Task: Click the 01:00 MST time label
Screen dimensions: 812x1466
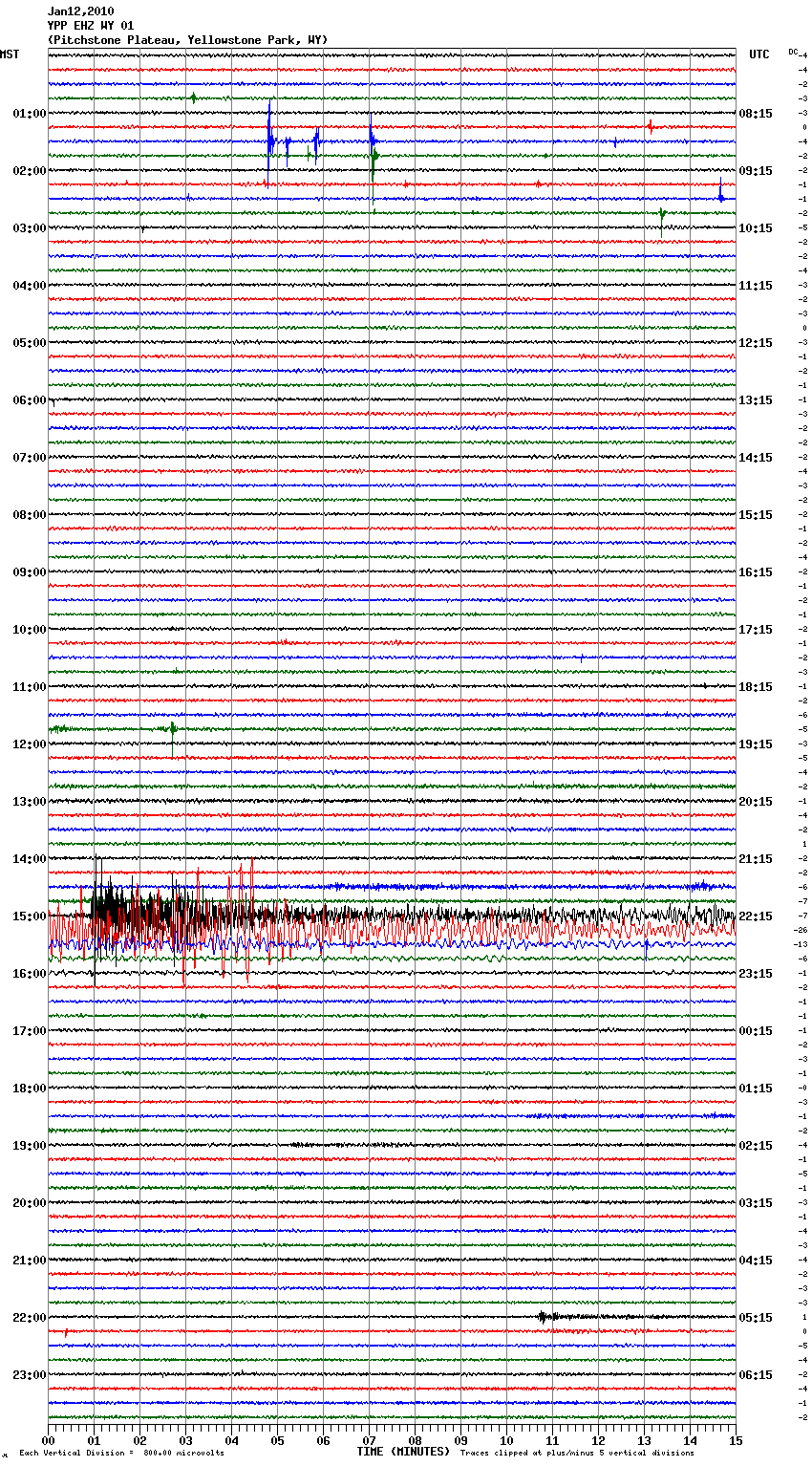Action: coord(30,114)
